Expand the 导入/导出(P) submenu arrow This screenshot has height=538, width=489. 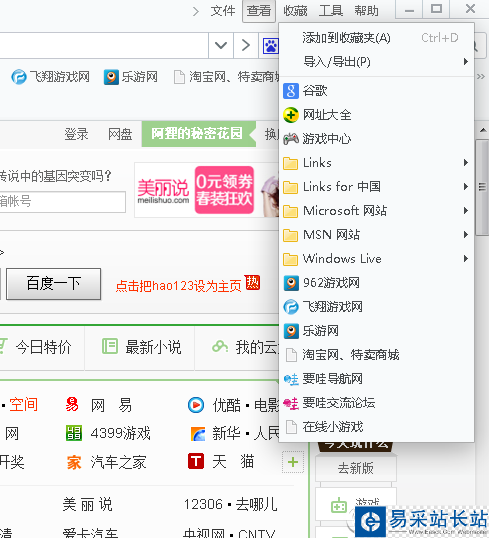coord(466,62)
